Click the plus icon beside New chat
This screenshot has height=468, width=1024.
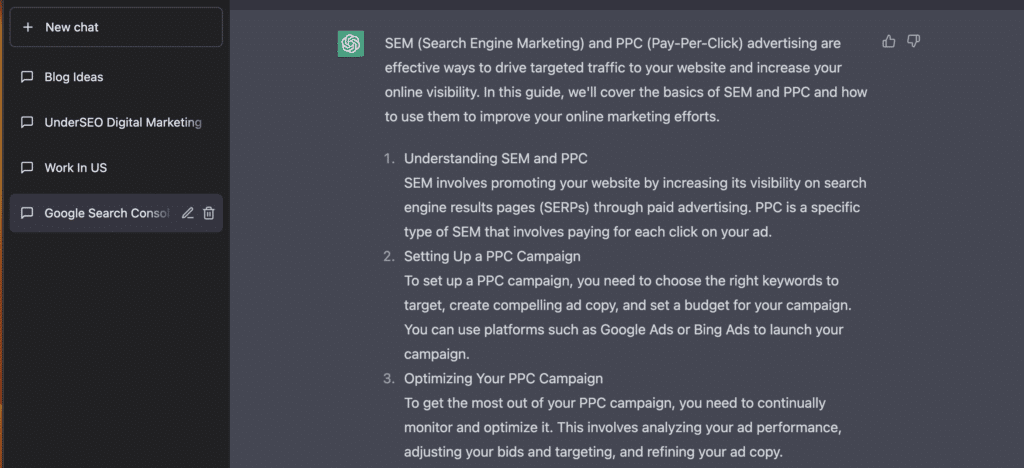click(x=27, y=27)
